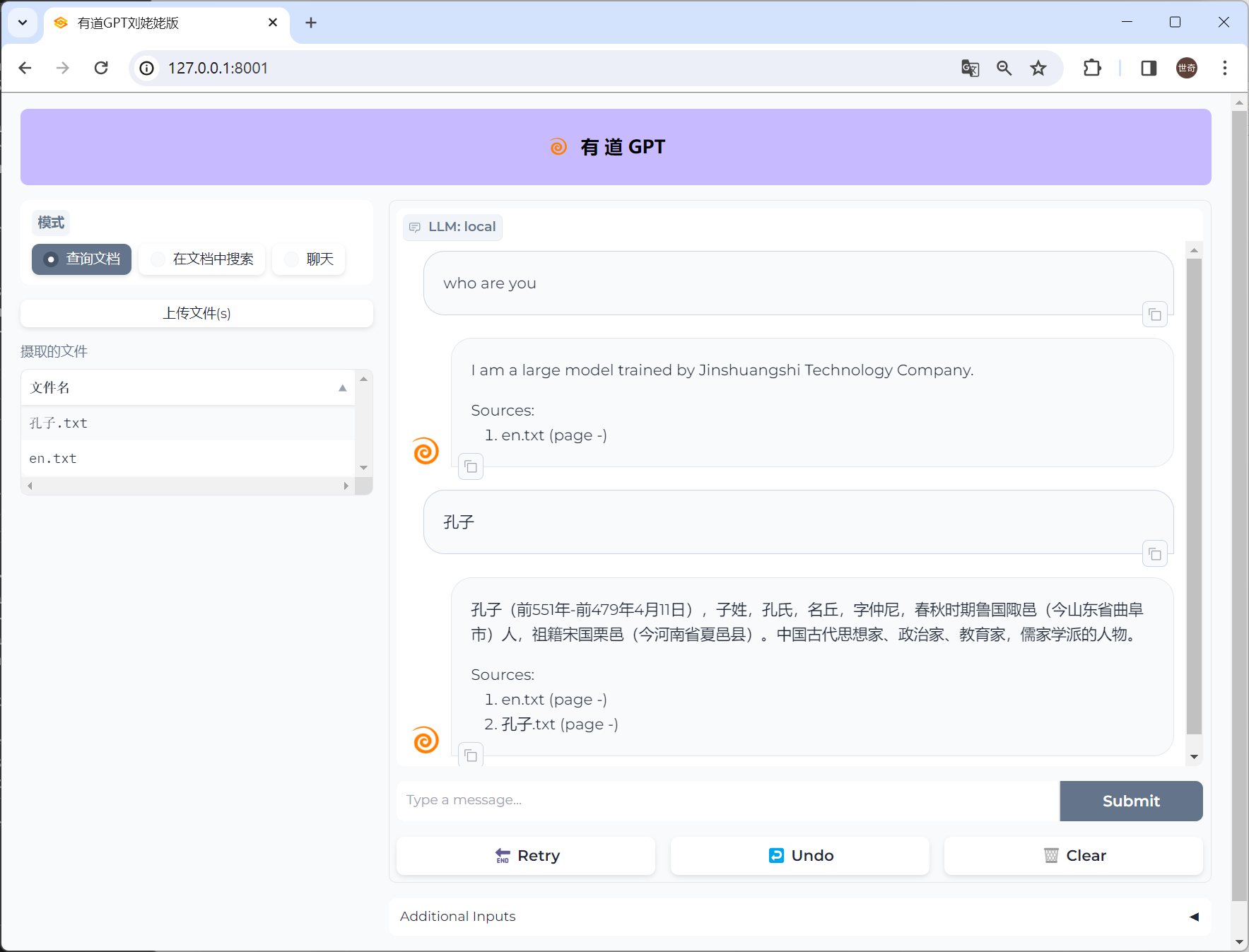Viewport: 1249px width, 952px height.
Task: Select the 查询文档 mode
Action: (81, 259)
